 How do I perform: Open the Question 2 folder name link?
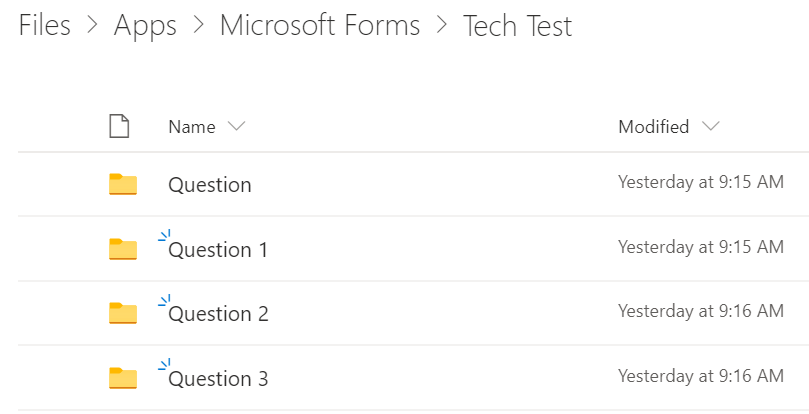tap(218, 314)
